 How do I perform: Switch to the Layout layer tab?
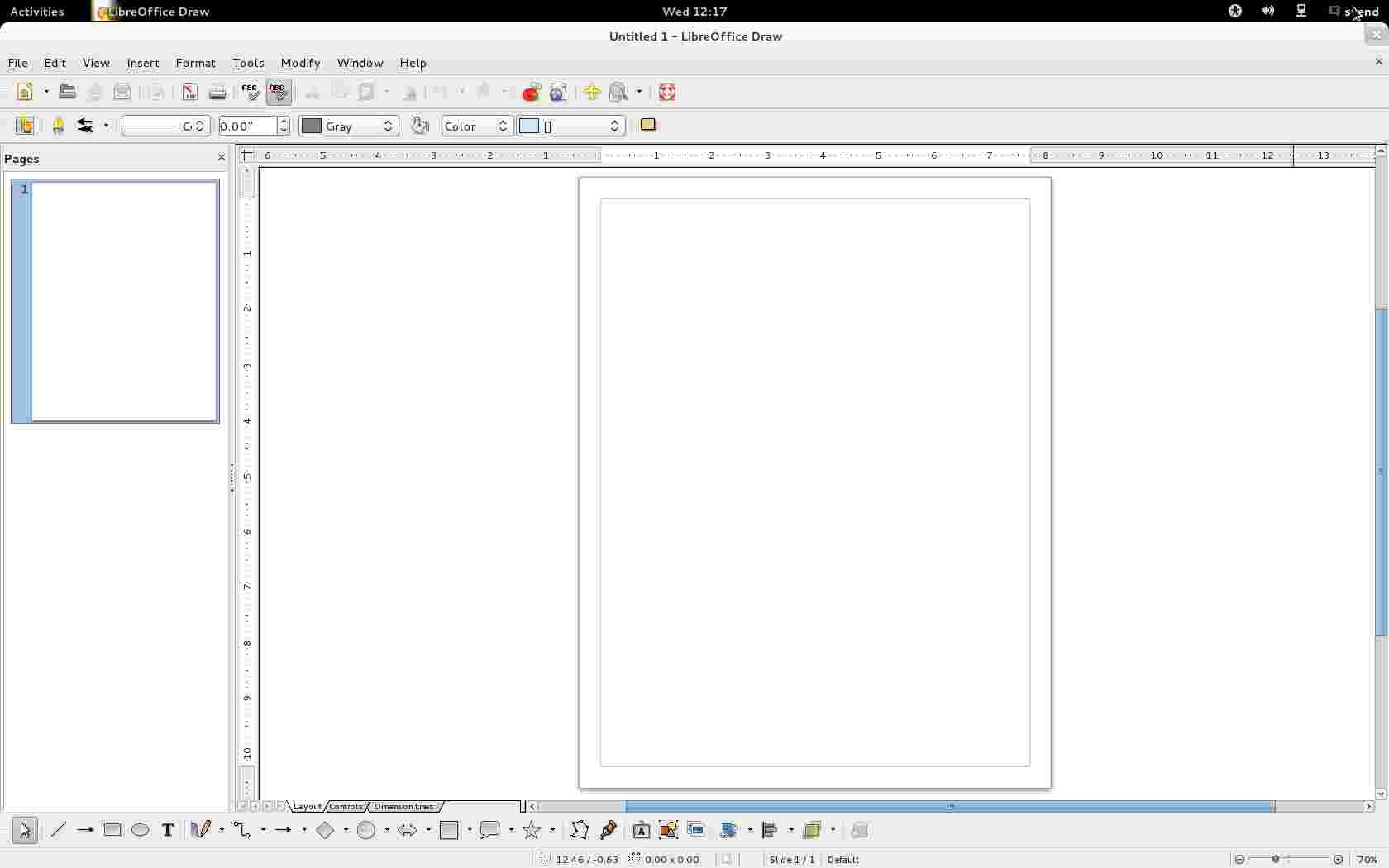click(x=308, y=807)
